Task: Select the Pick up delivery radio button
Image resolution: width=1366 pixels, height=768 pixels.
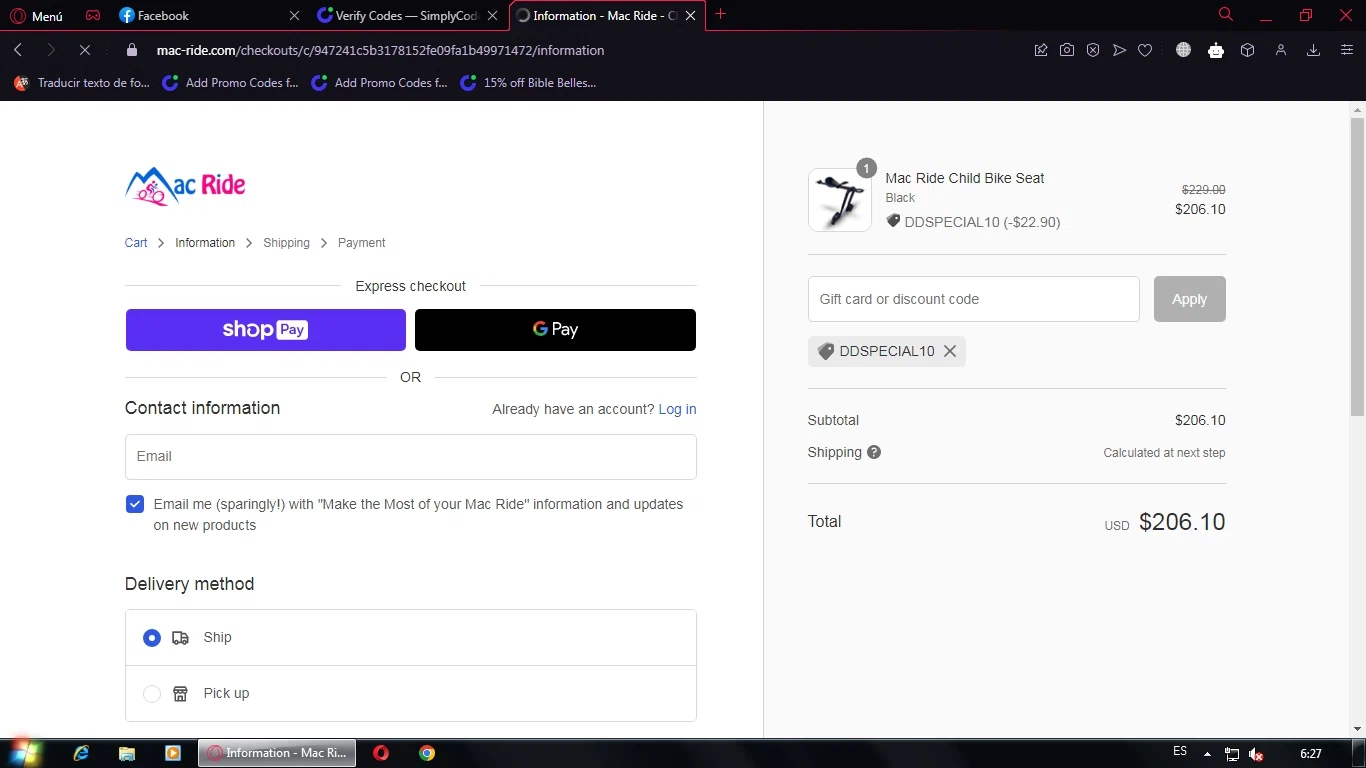Action: [x=152, y=694]
